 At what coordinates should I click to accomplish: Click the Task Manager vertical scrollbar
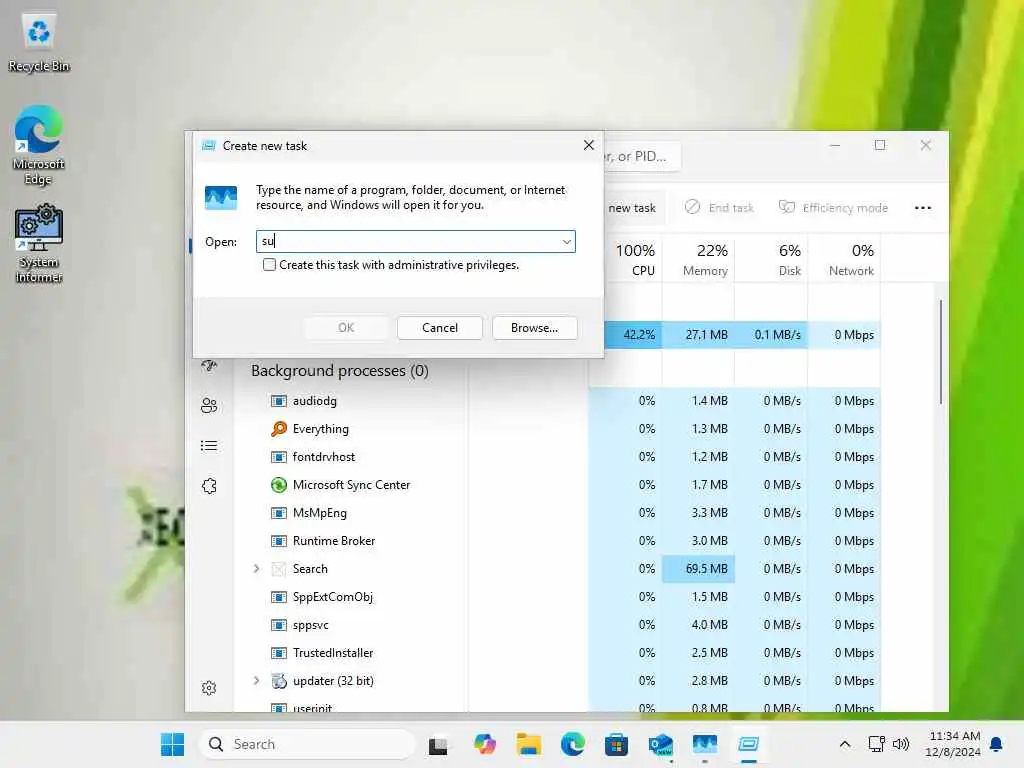coord(940,351)
